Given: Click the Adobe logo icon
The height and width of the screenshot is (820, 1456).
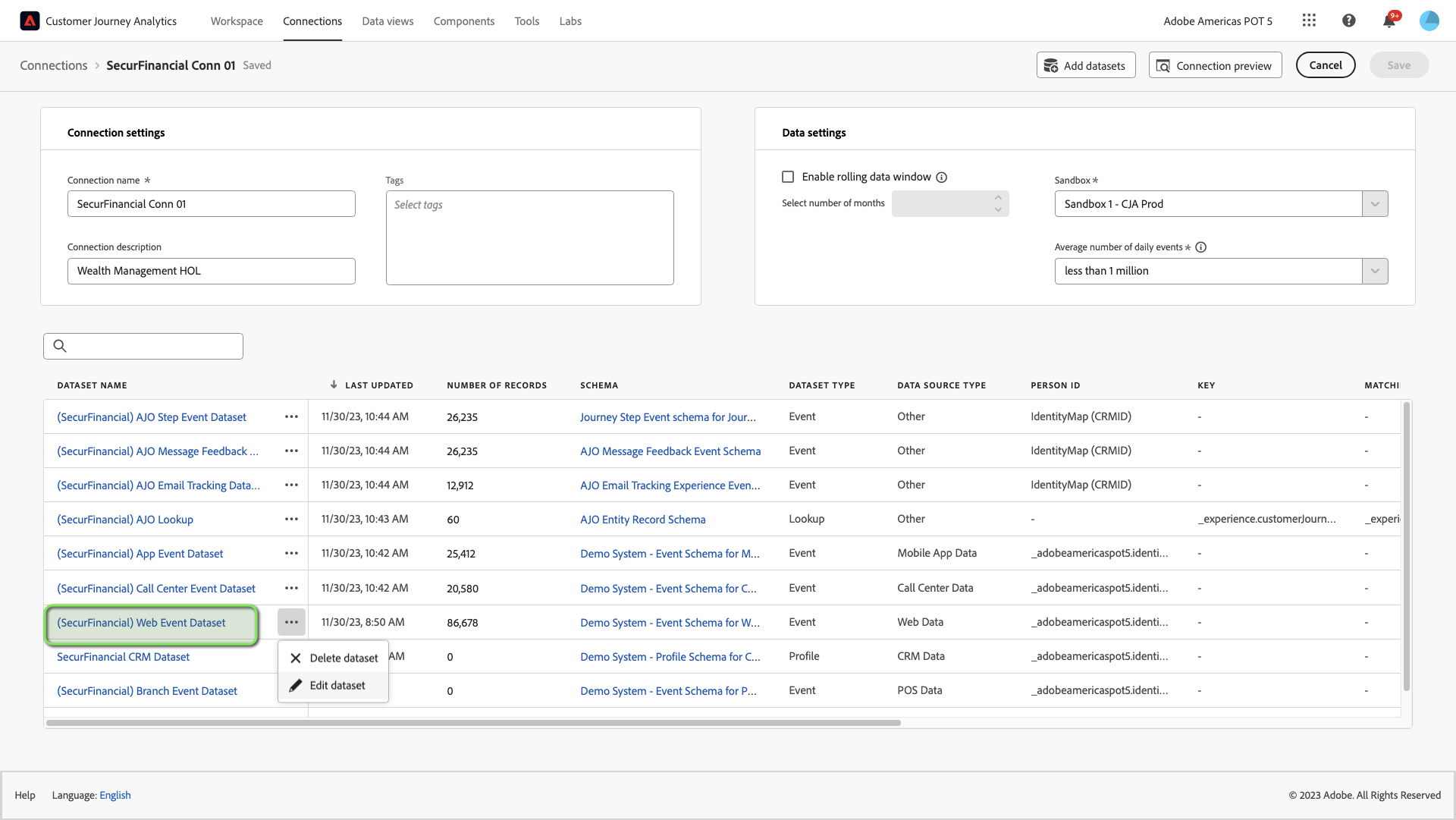Looking at the screenshot, I should pyautogui.click(x=30, y=21).
